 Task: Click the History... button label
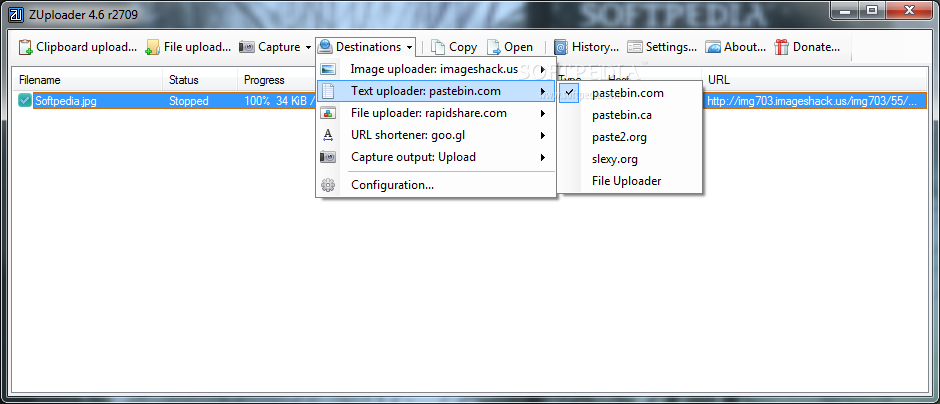(595, 47)
